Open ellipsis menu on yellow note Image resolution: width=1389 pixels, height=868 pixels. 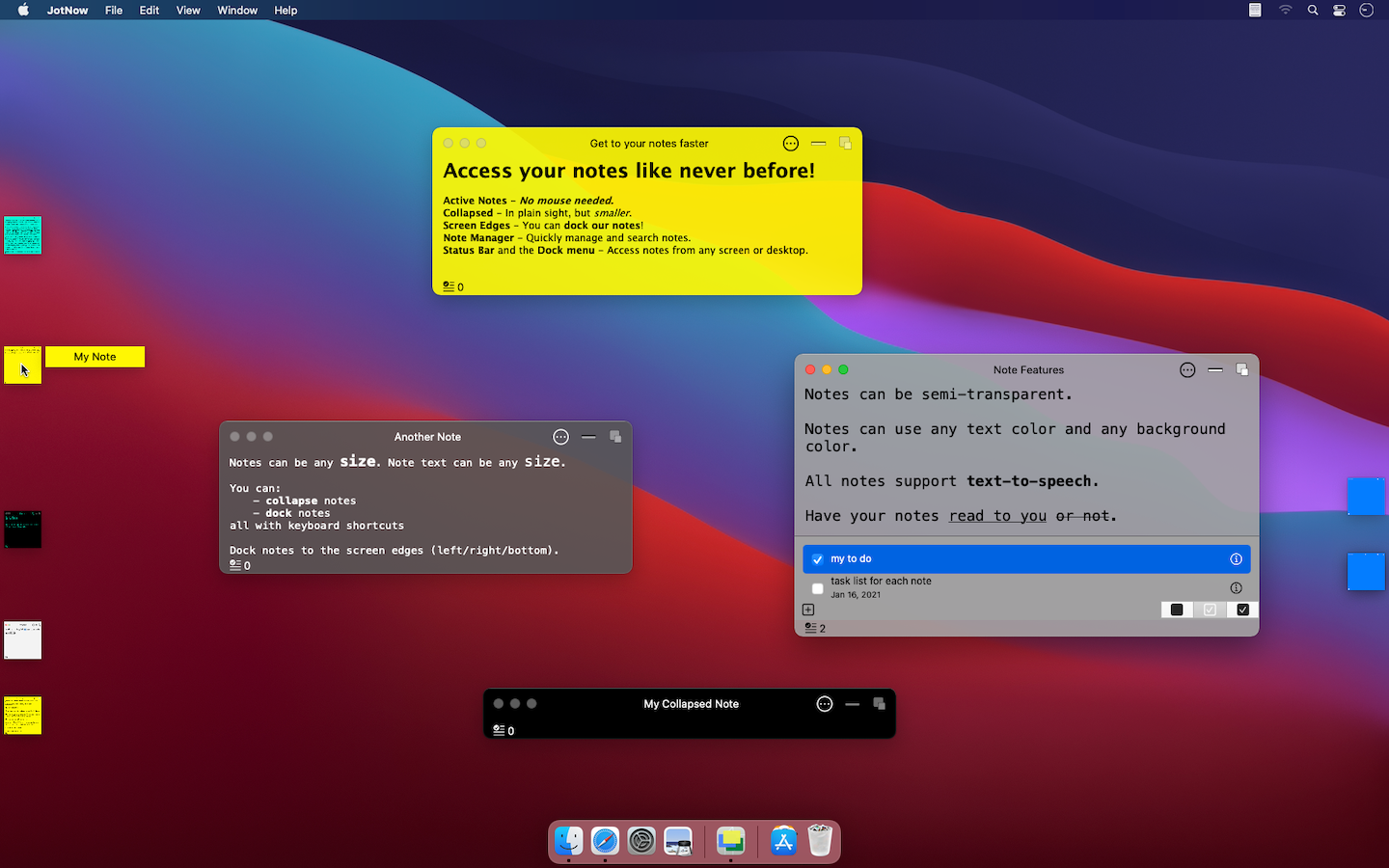[791, 144]
